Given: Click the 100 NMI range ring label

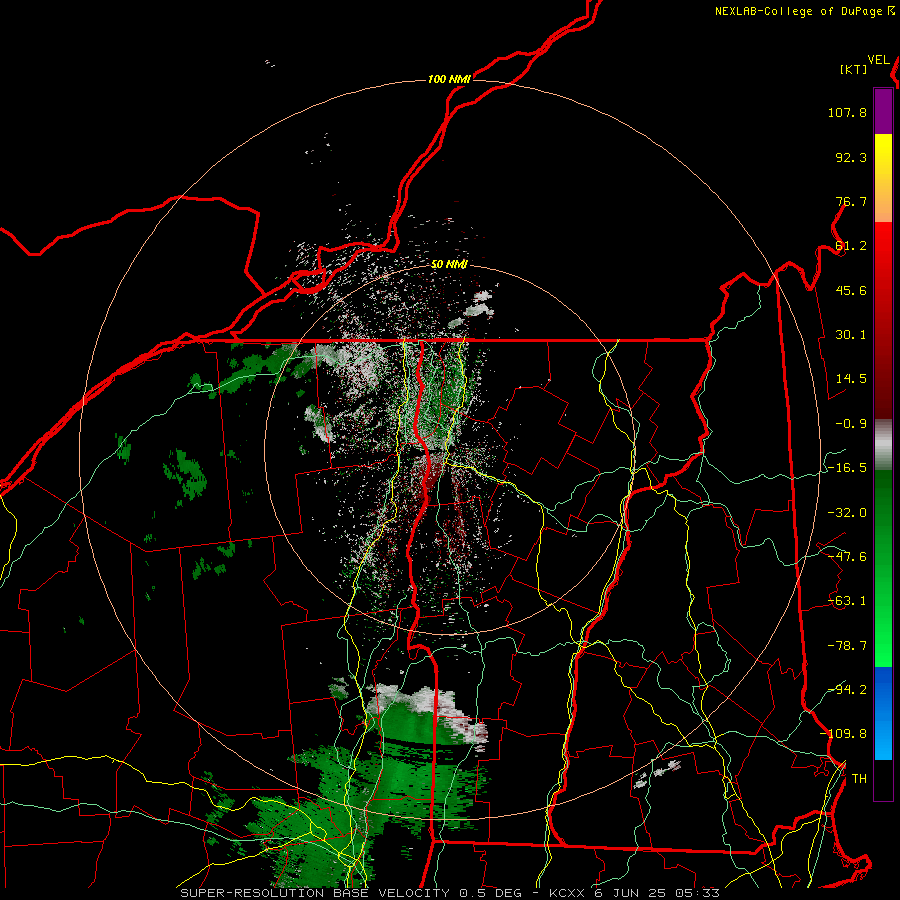Looking at the screenshot, I should (449, 79).
